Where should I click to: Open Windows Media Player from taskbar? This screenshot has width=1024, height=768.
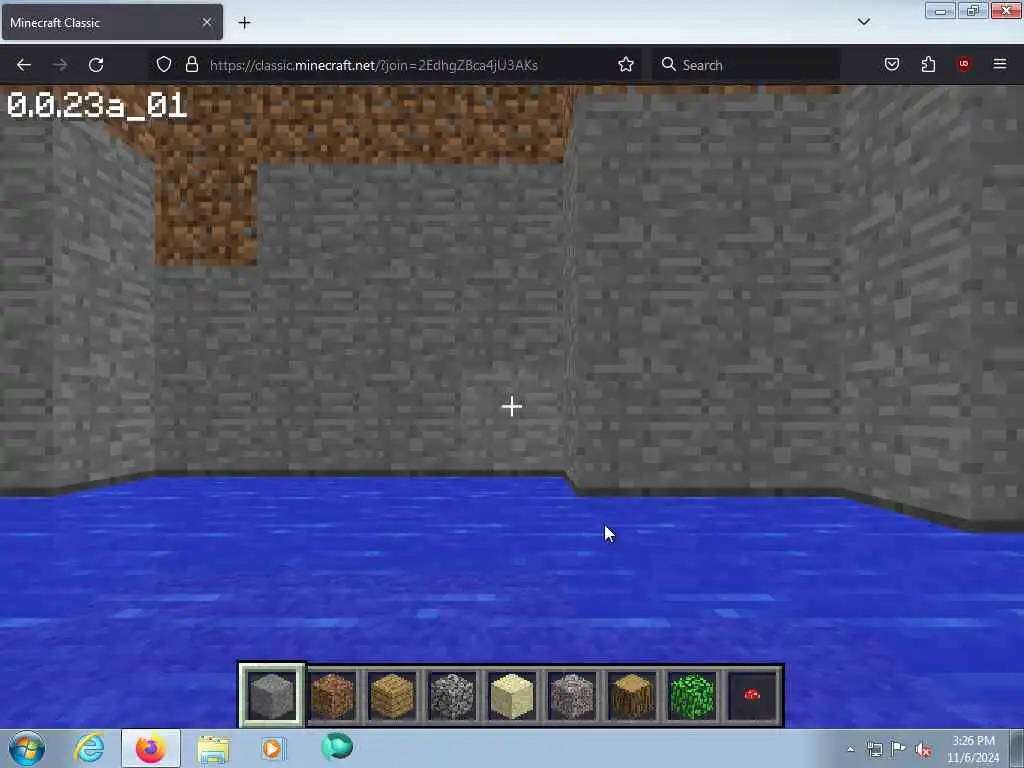[273, 748]
